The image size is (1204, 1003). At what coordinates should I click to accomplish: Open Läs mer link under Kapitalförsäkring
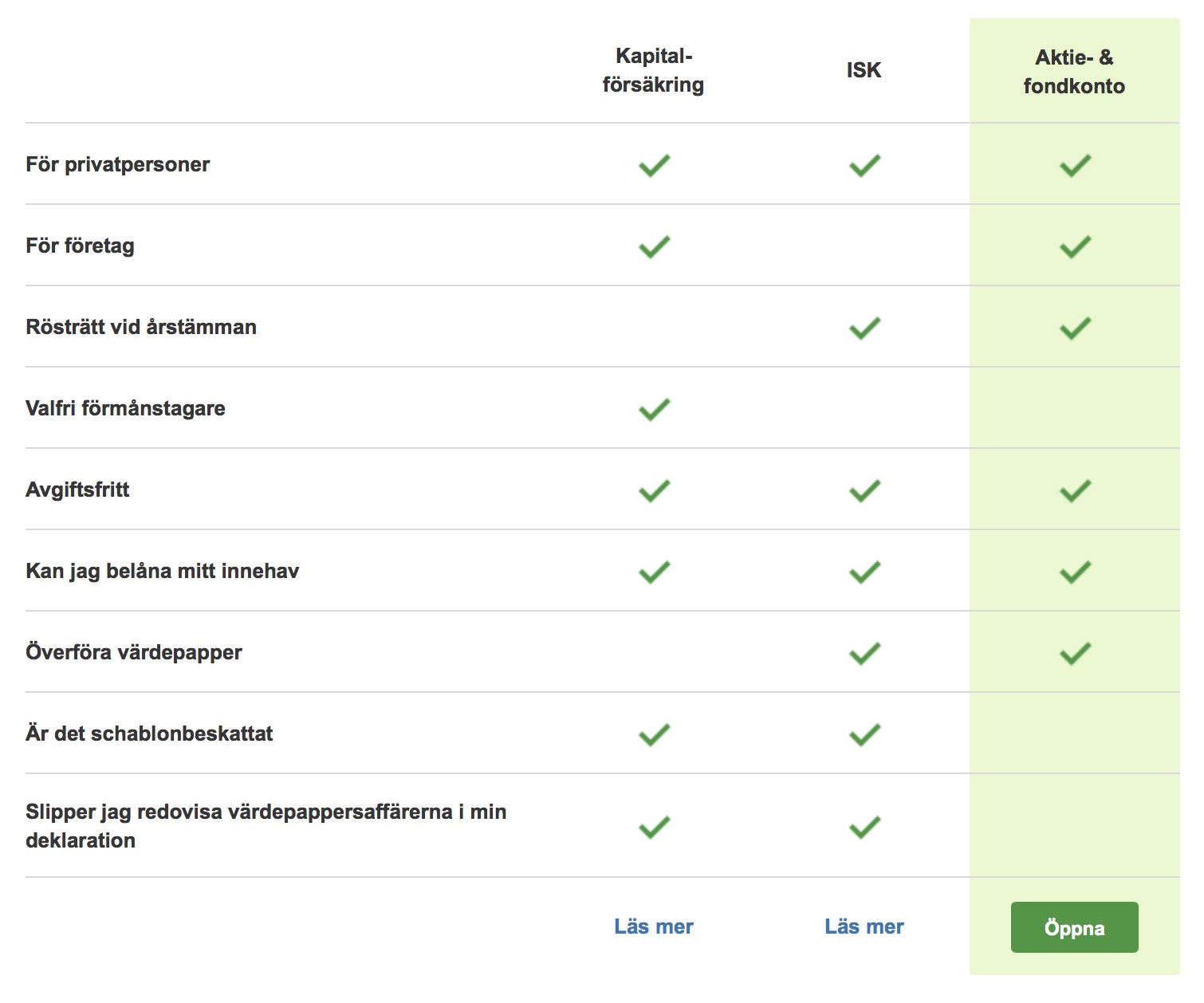pos(653,926)
